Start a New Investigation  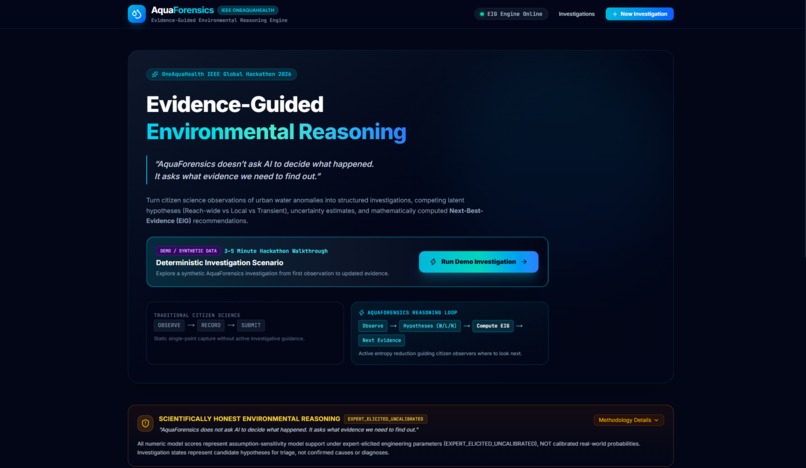click(639, 14)
